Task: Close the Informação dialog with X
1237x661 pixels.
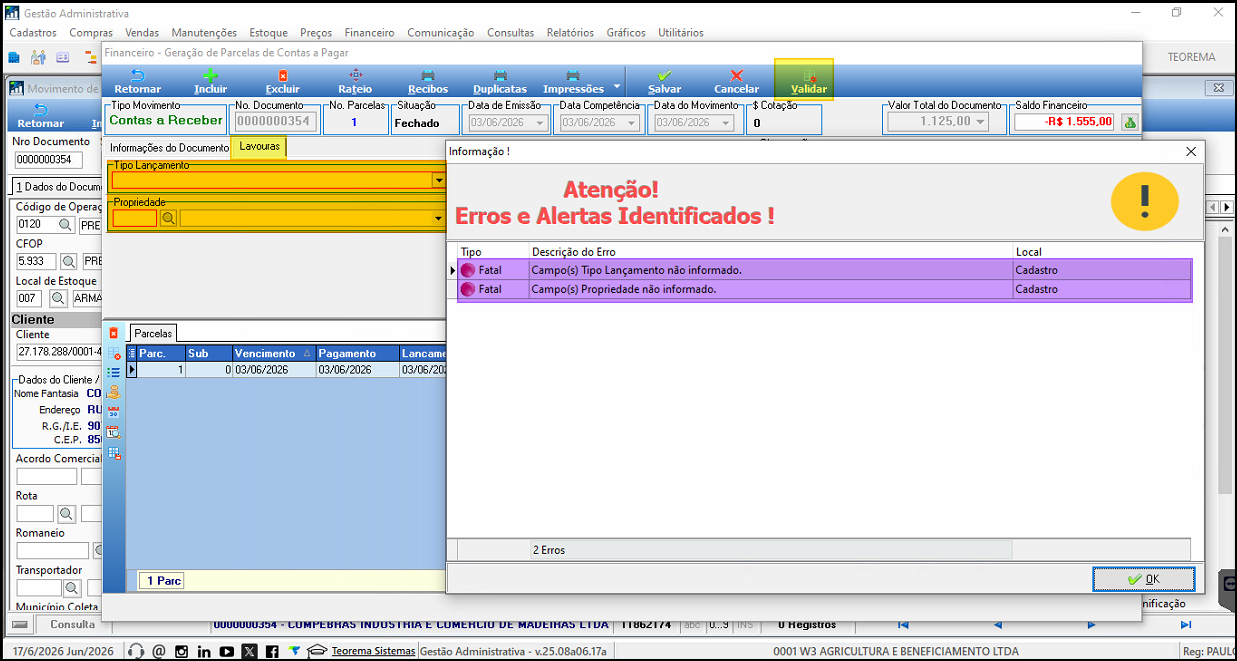Action: [x=1190, y=152]
